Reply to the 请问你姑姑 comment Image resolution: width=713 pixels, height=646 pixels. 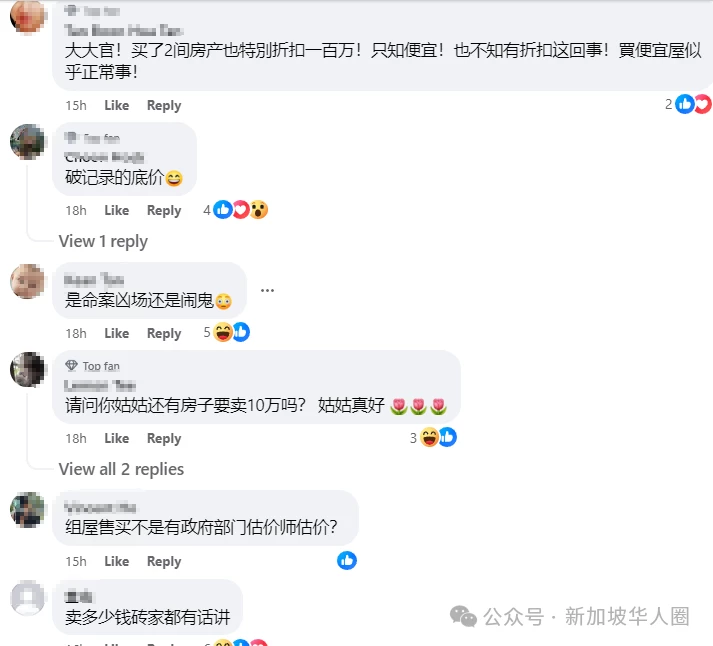(x=164, y=438)
